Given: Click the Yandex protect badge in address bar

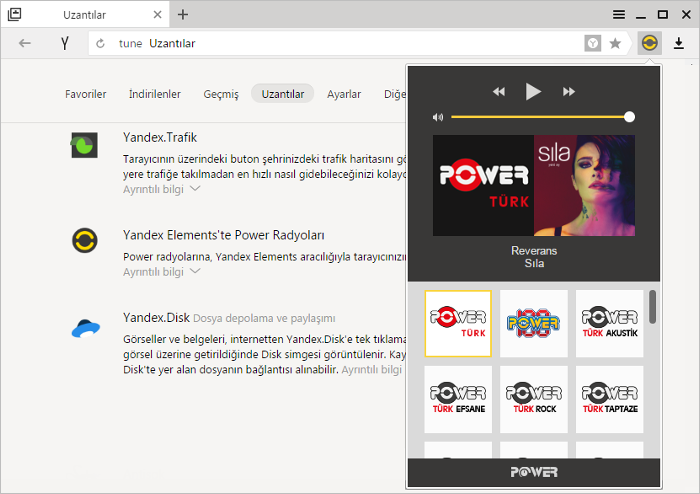Looking at the screenshot, I should [592, 43].
